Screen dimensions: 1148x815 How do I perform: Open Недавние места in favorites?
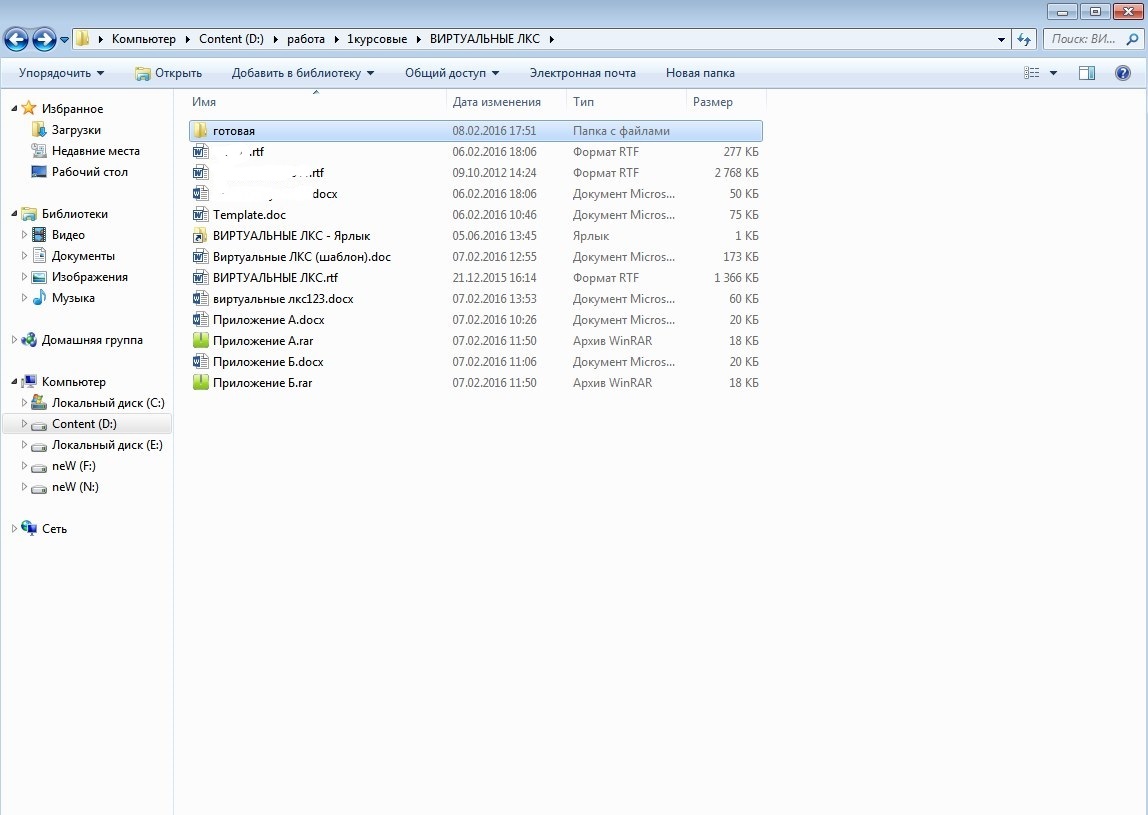coord(95,151)
